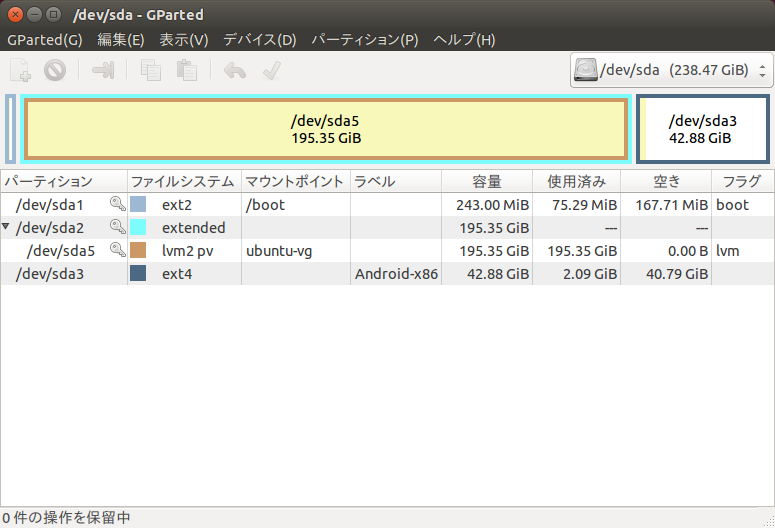
Task: Click the hard disk icon in device selector
Action: [585, 70]
